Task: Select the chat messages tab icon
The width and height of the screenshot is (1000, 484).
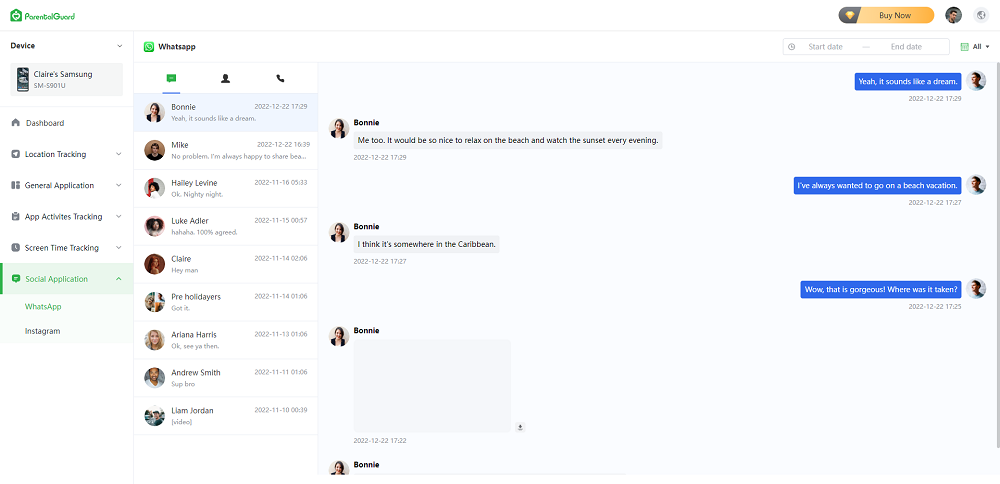Action: click(171, 78)
